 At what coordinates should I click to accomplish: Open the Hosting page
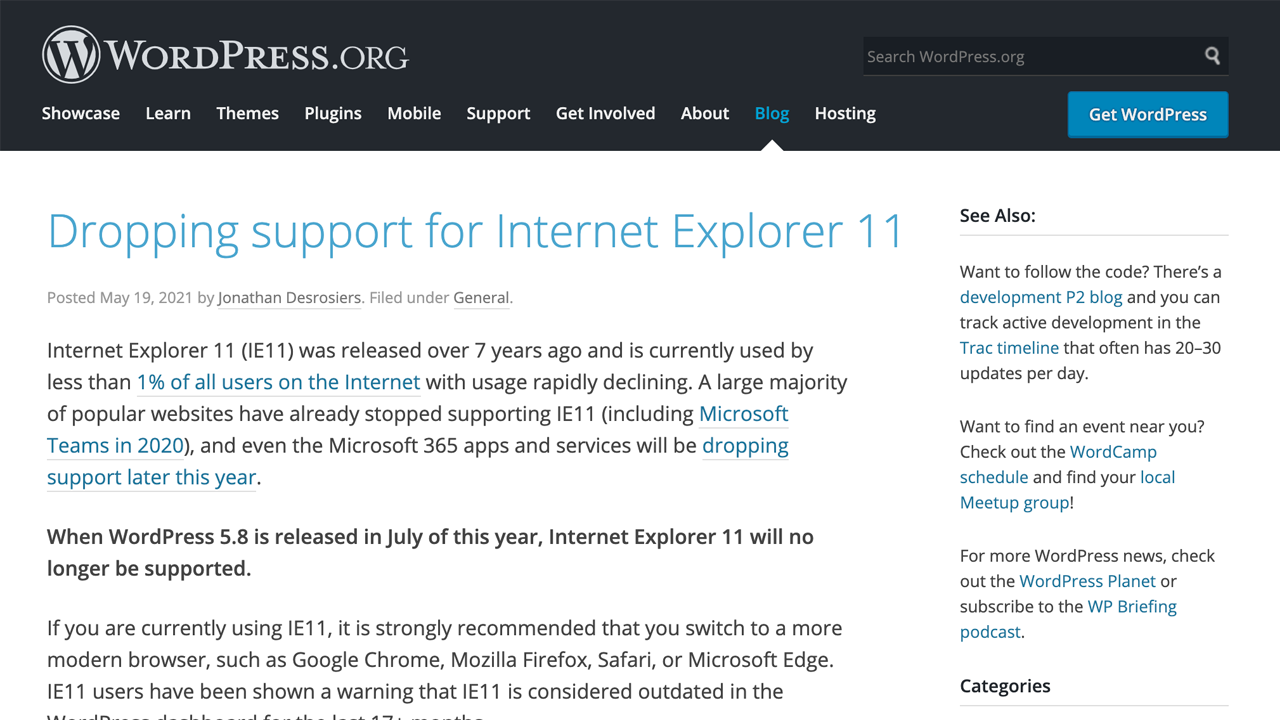845,113
